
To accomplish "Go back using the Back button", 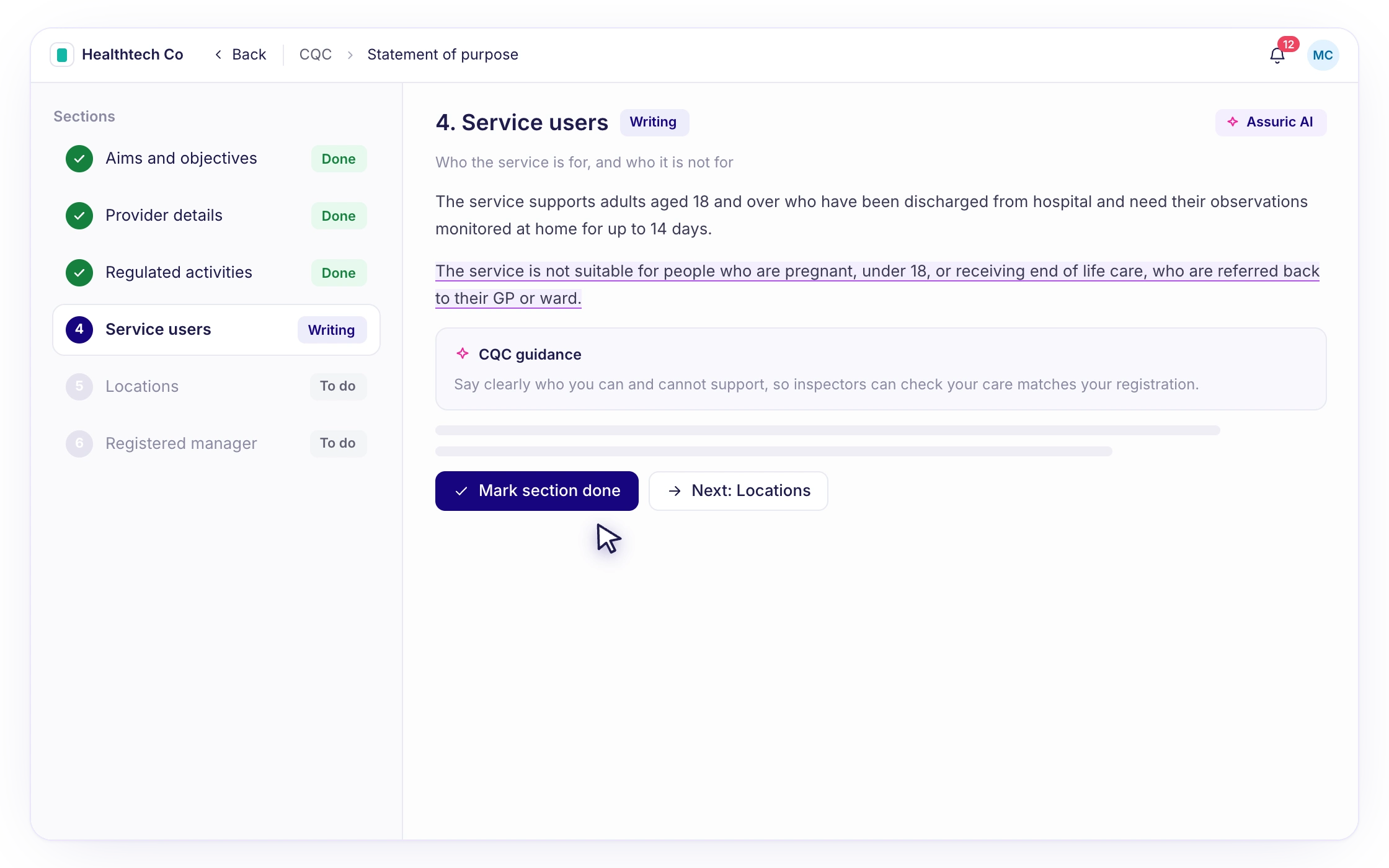I will coord(241,55).
